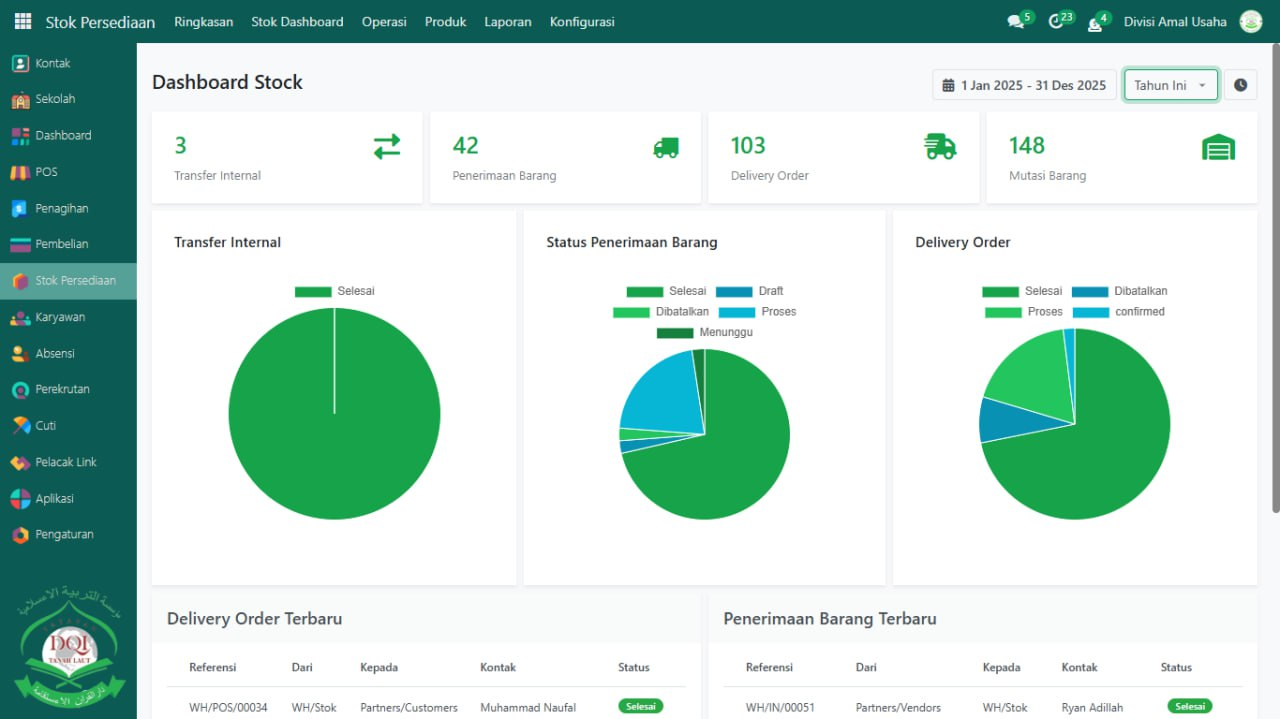Click the user avatar at top right

1250,21
